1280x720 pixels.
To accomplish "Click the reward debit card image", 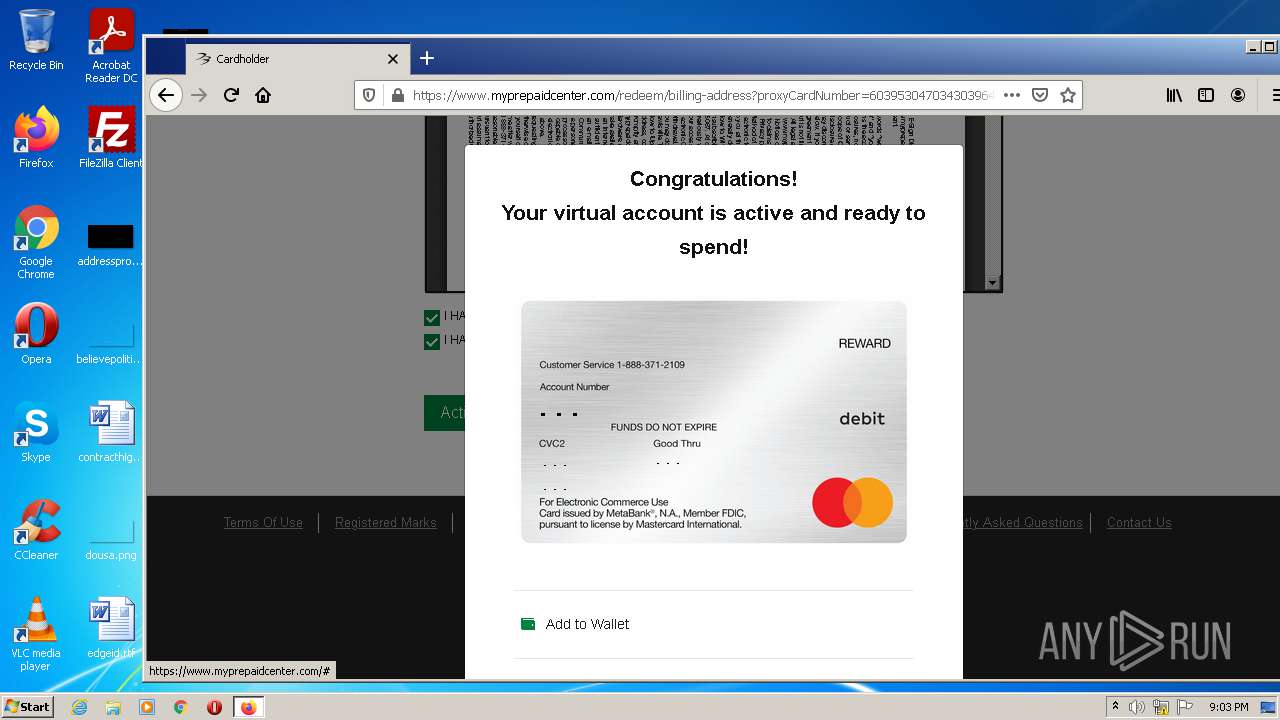I will point(714,422).
